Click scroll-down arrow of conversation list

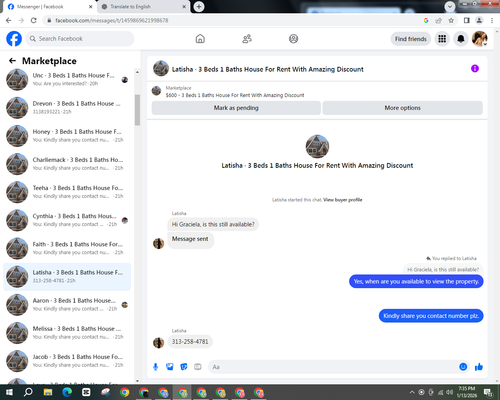tap(137, 381)
